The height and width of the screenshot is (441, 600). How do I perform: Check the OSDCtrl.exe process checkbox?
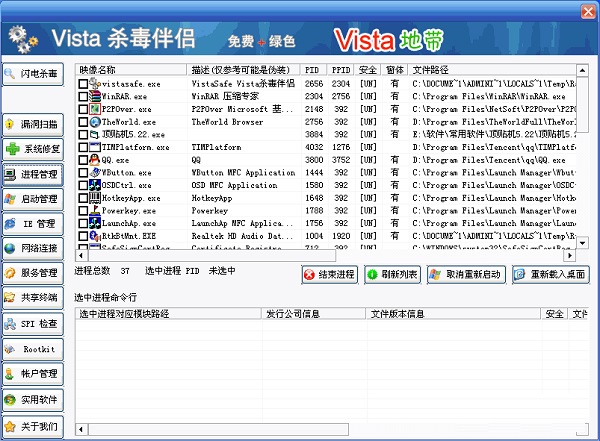pos(83,185)
